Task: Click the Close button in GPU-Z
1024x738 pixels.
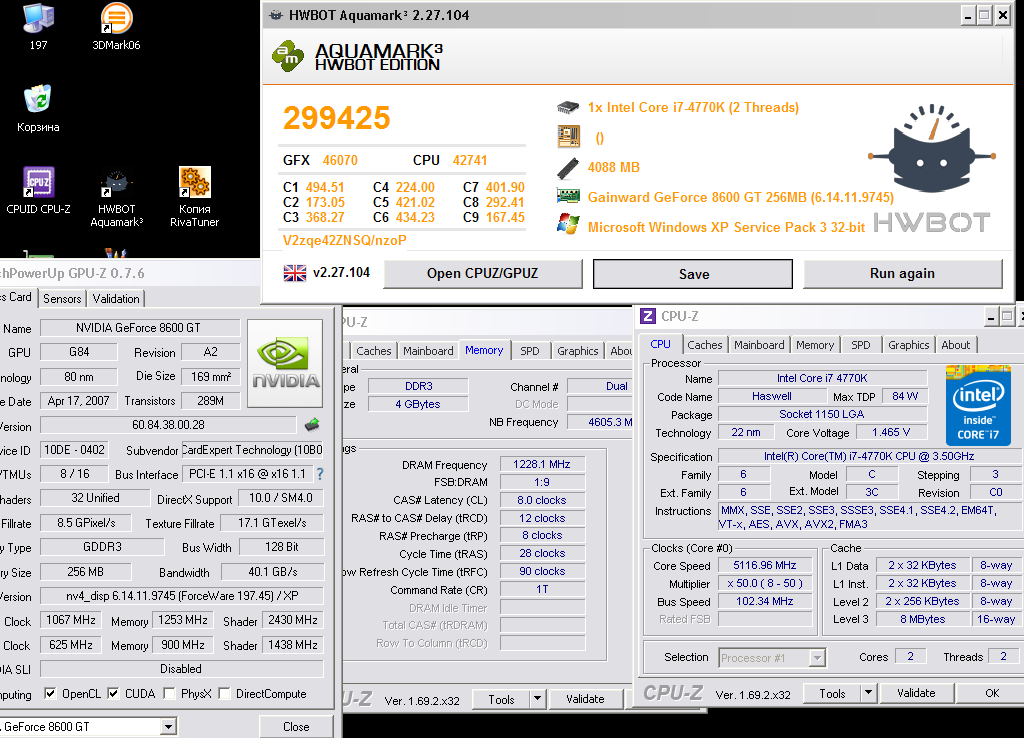Action: (296, 726)
